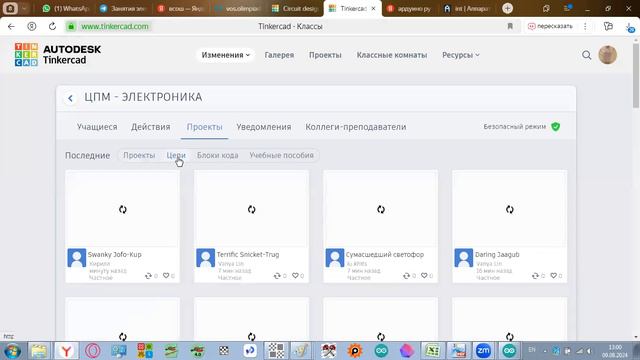
Task: Go back with the class title arrow
Action: 71,98
